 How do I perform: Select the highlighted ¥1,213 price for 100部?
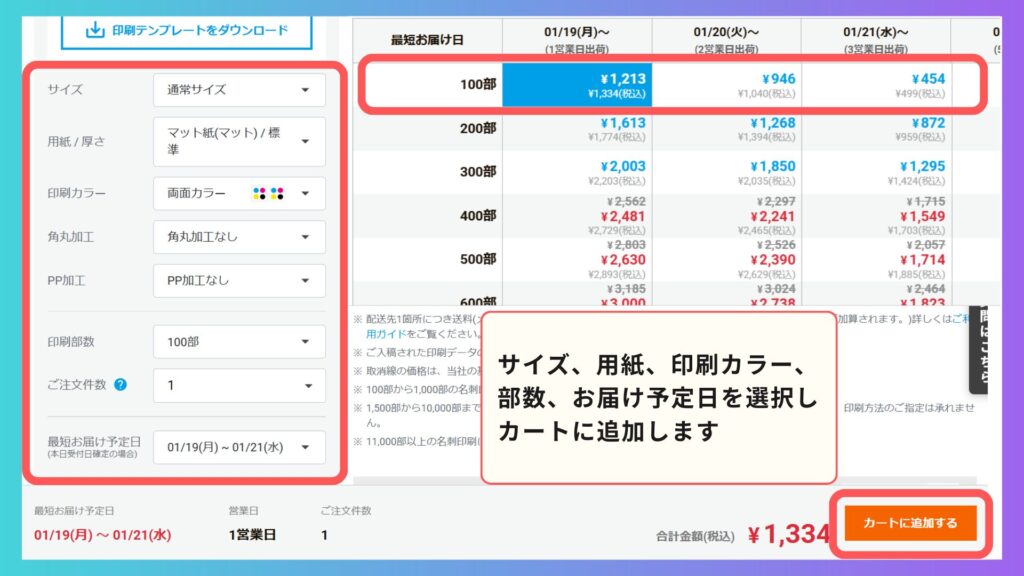577,86
